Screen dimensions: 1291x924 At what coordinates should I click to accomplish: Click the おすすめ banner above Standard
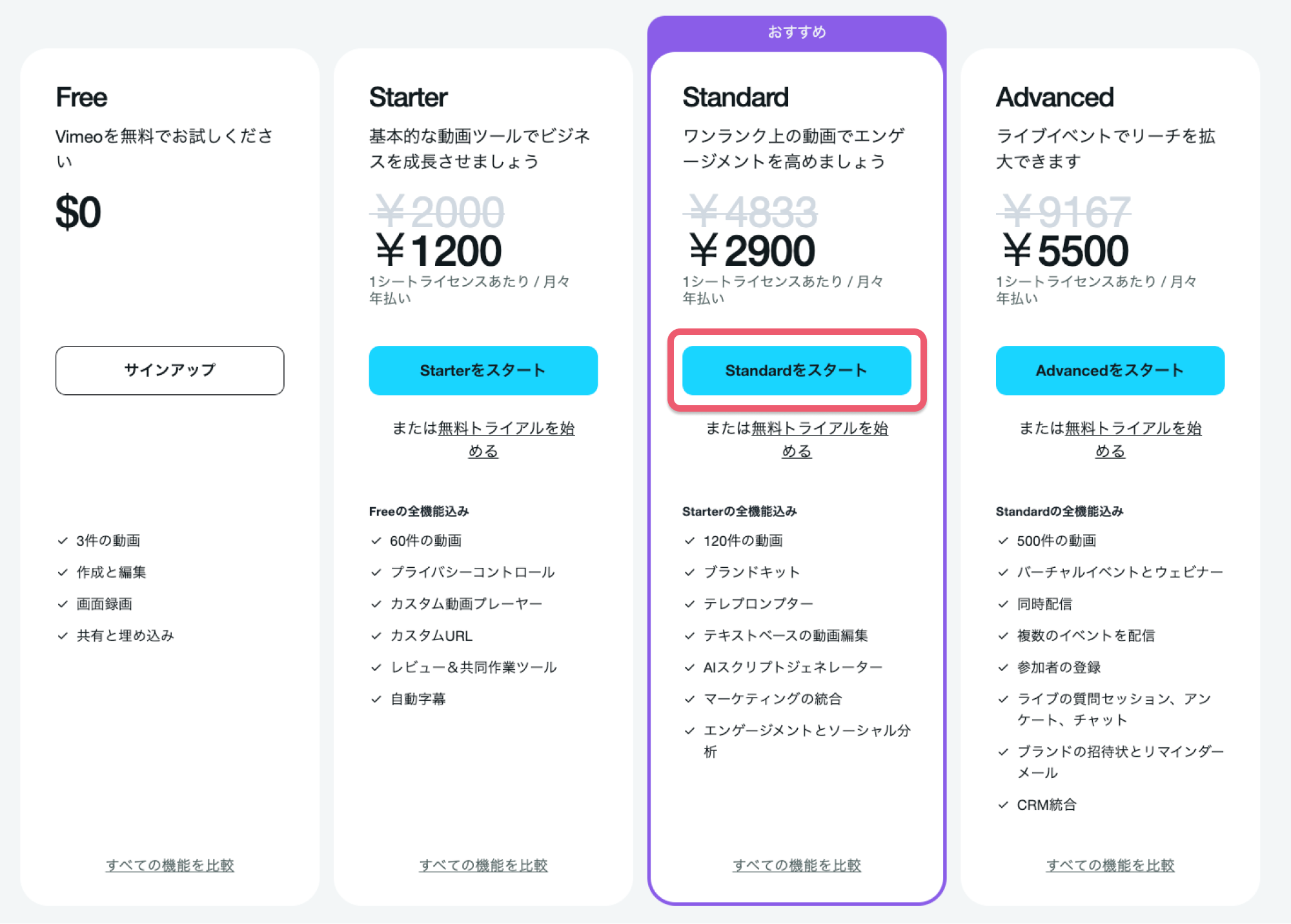[x=797, y=32]
